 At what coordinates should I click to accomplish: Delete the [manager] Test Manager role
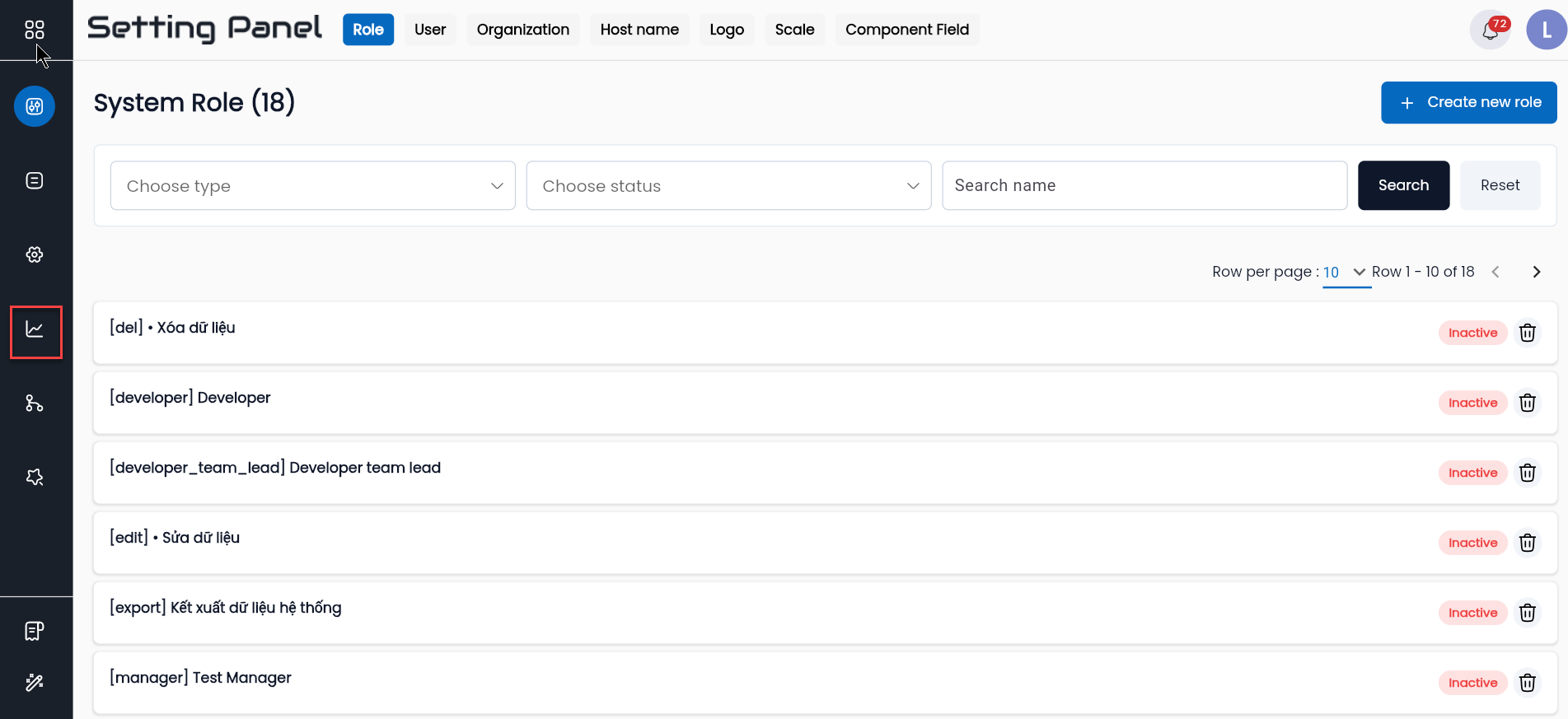point(1528,683)
